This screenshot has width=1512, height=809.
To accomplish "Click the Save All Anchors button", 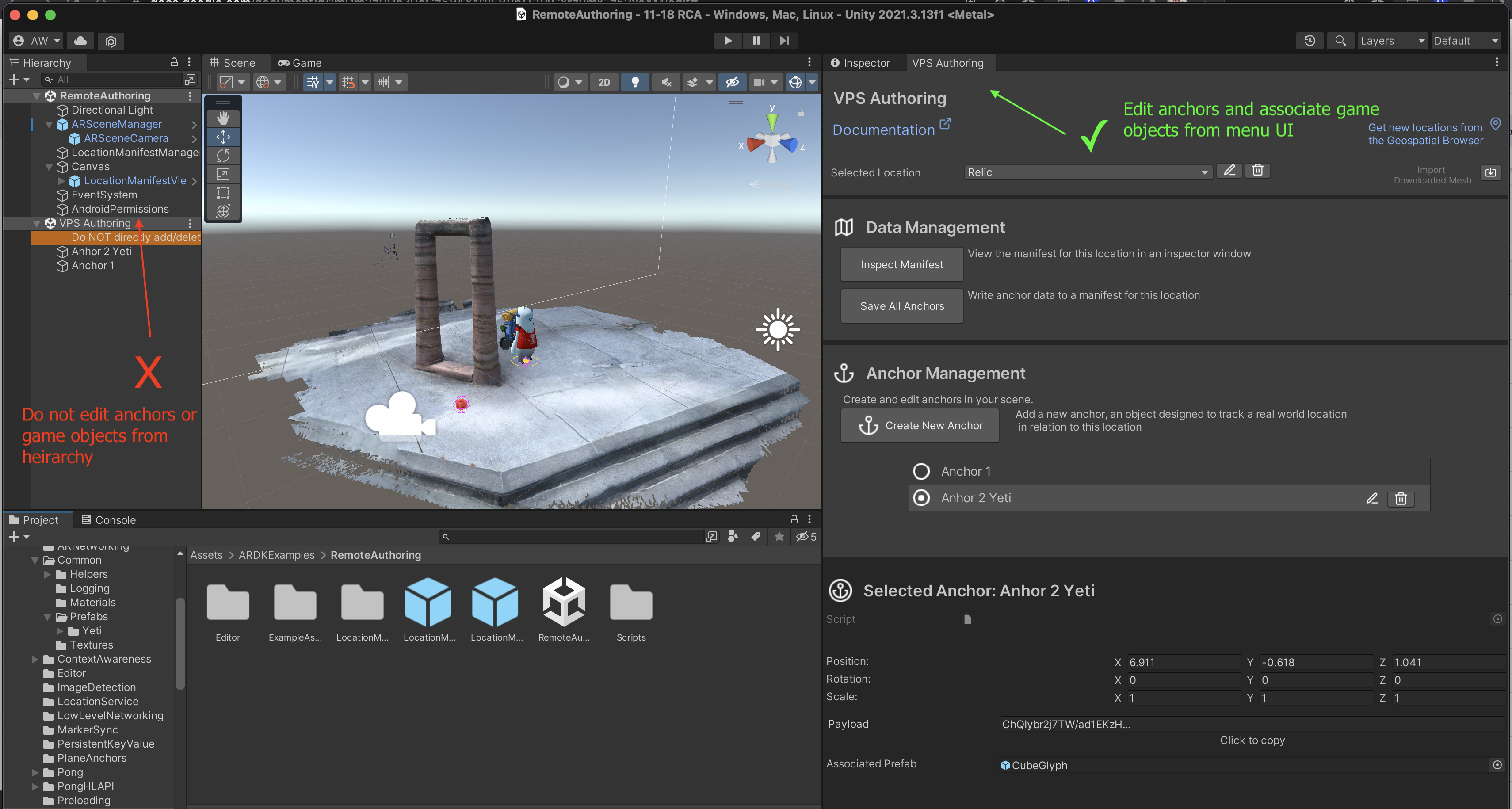I will 901,306.
